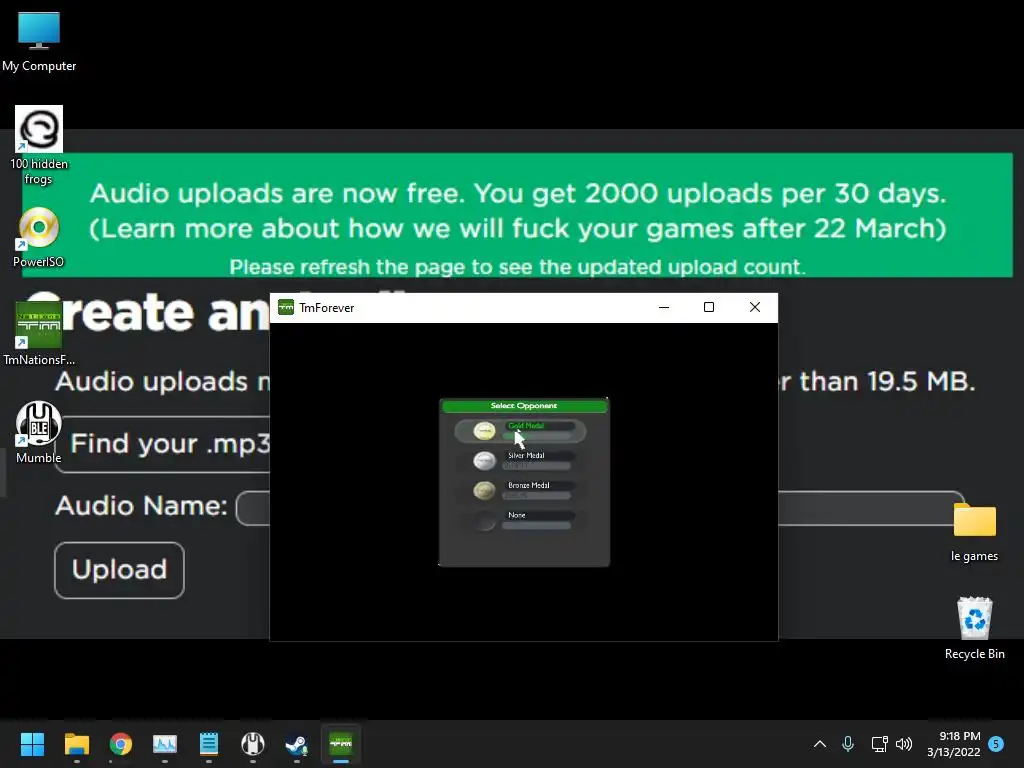The image size is (1024, 768).
Task: Minimize the TmForever window
Action: point(664,307)
